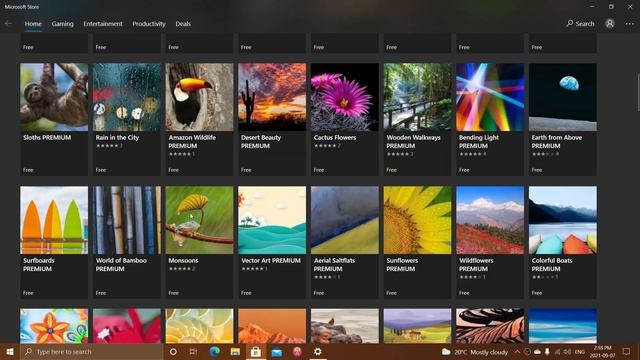Open the Productivity tab
This screenshot has height=360, width=640.
tap(149, 24)
